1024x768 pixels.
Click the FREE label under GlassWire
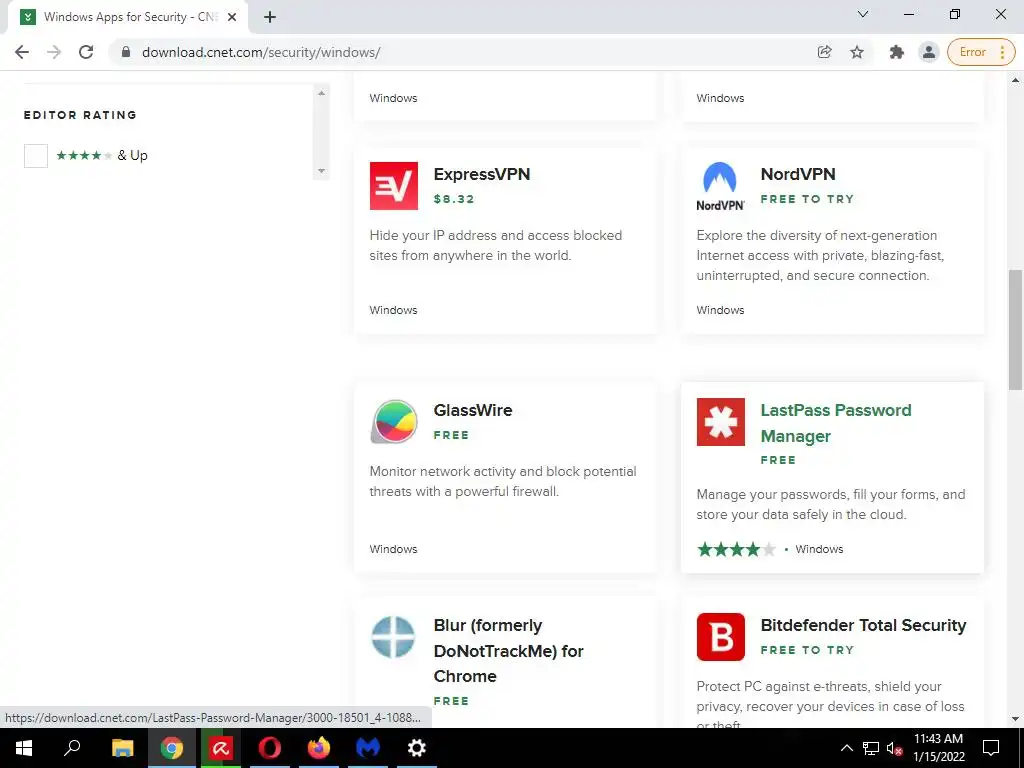pyautogui.click(x=451, y=435)
